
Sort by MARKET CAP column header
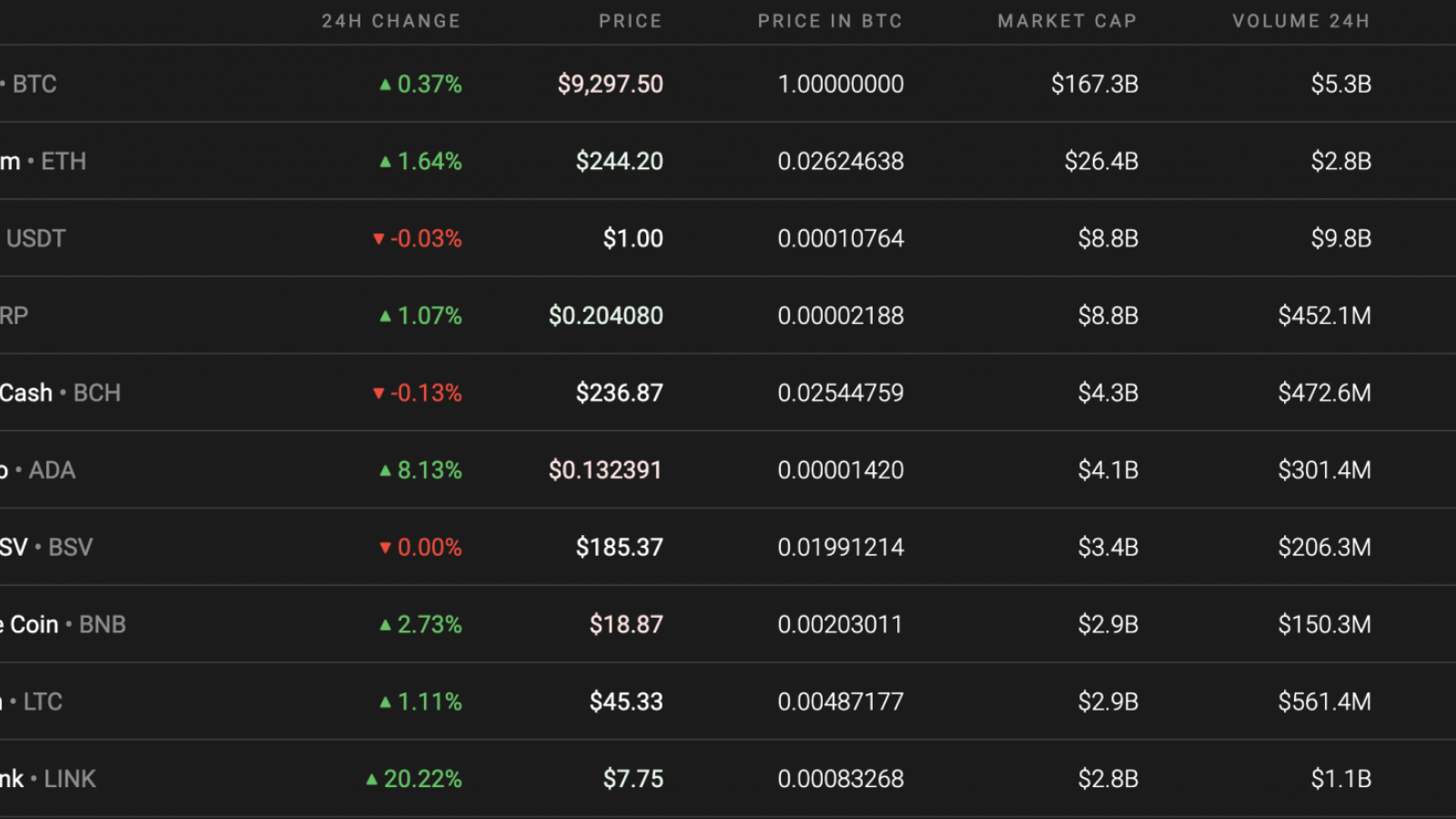1067,21
